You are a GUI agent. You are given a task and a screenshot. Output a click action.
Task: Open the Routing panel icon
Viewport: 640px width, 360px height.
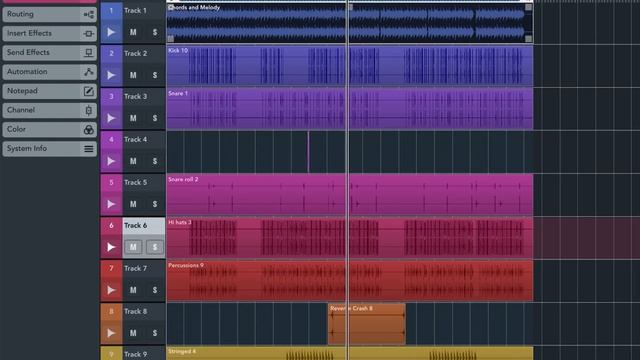(x=89, y=15)
